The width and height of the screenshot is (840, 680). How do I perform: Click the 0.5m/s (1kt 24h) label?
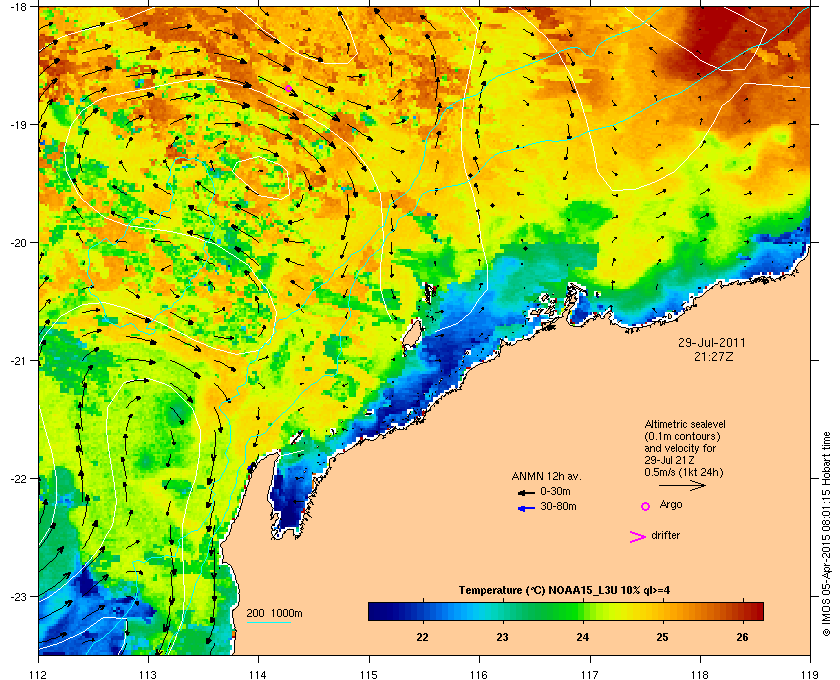(684, 473)
